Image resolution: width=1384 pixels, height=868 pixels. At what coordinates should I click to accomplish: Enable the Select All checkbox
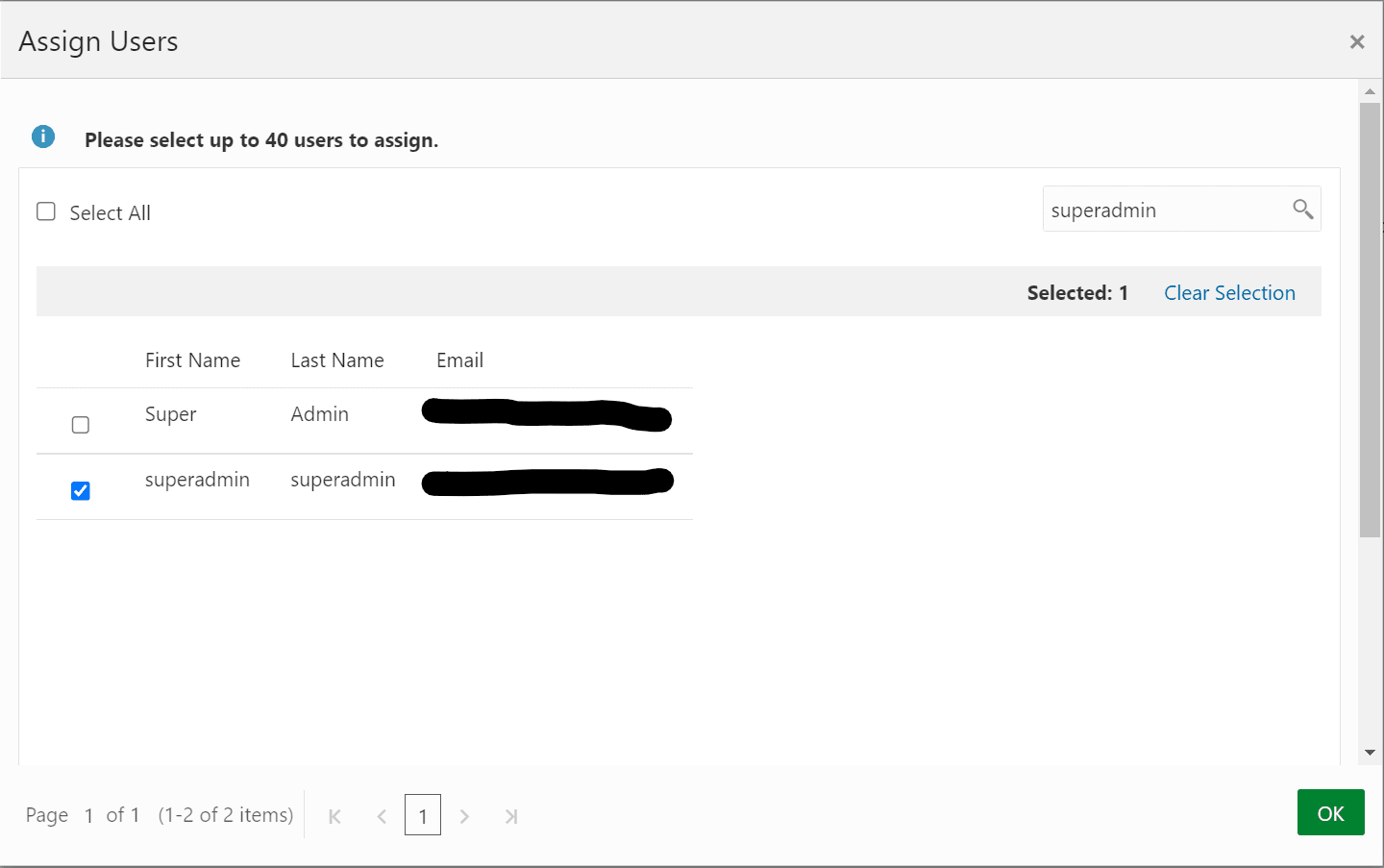tap(45, 211)
